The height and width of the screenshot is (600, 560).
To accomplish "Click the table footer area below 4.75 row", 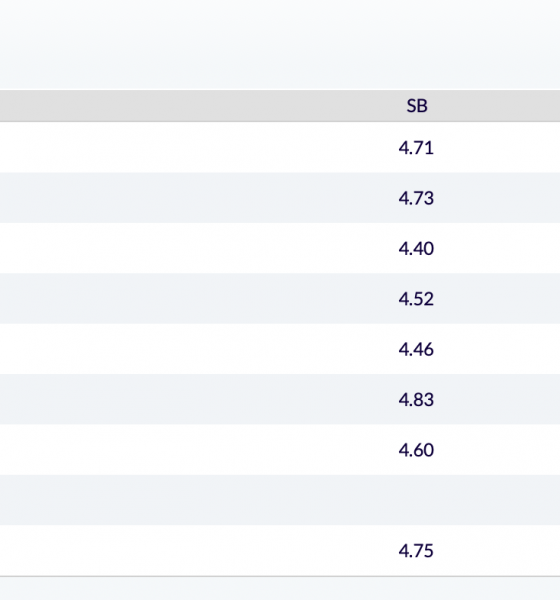I will click(x=280, y=588).
